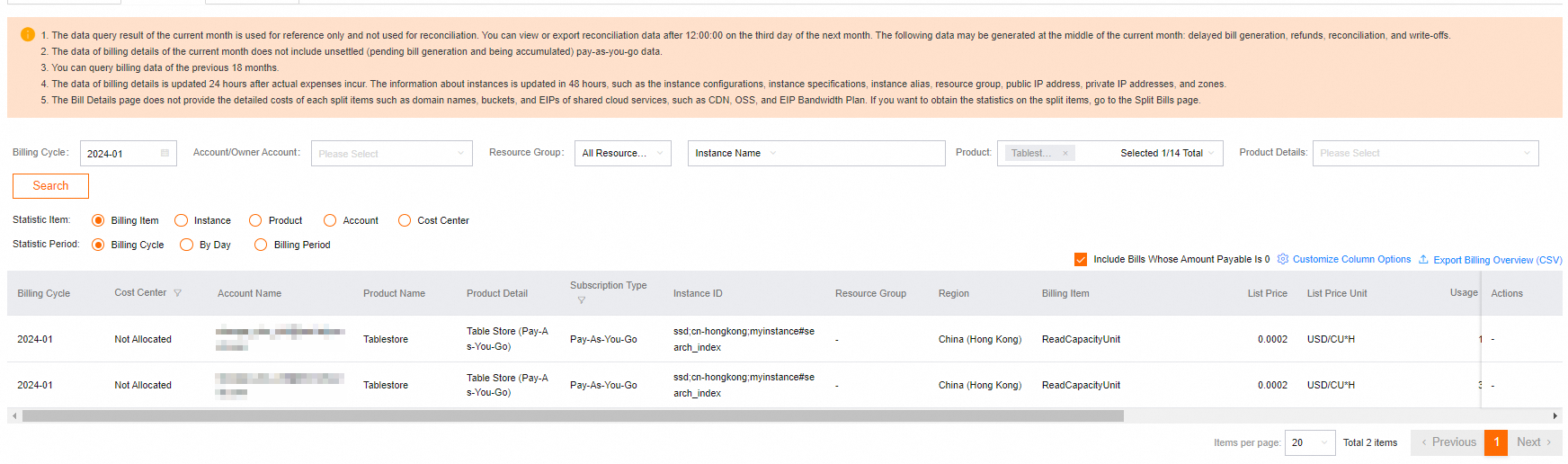Click the Export Billing Overview upload icon

pyautogui.click(x=1423, y=259)
